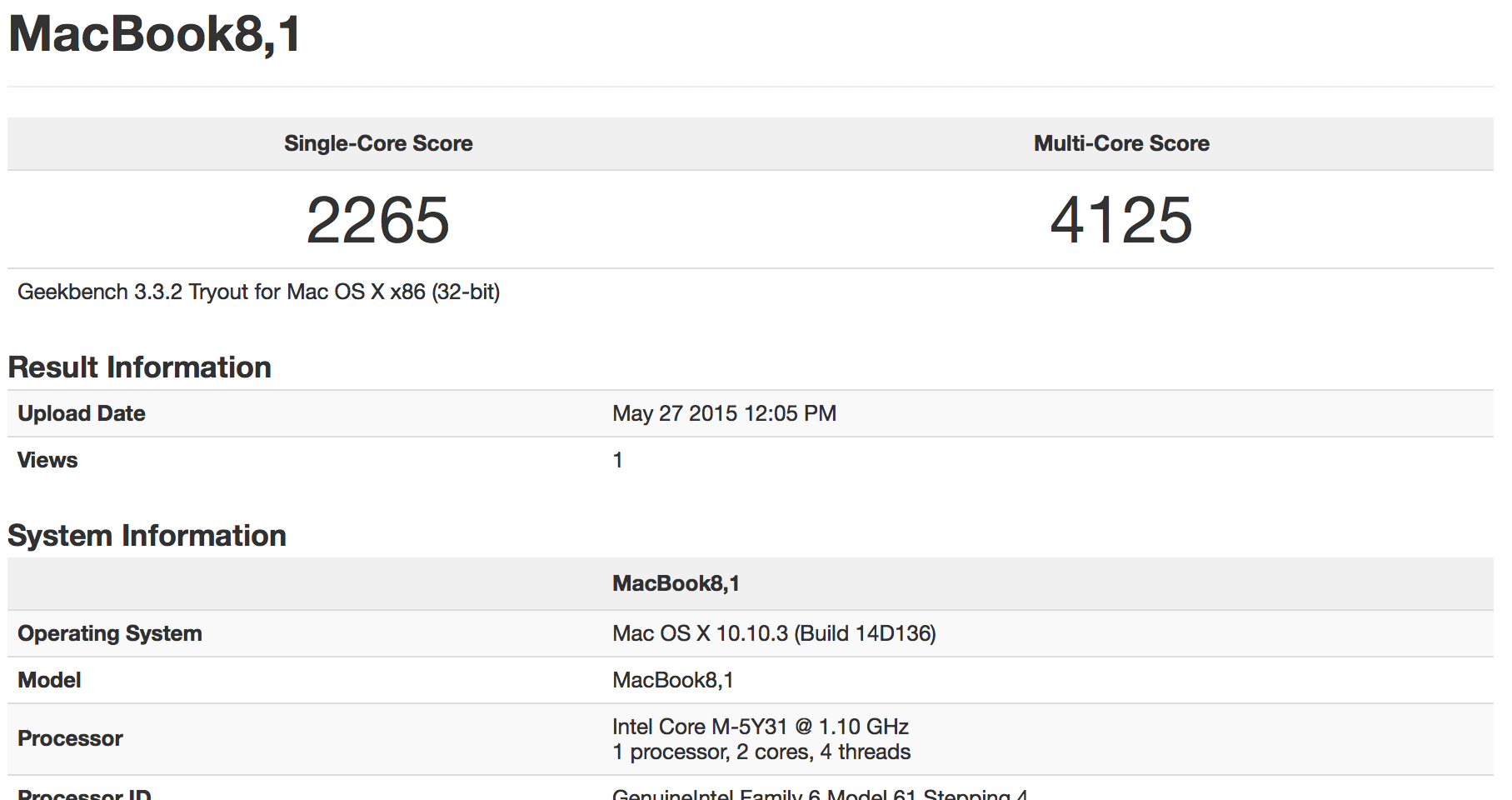1512x800 pixels.
Task: Select the Views count value 1
Action: tap(617, 460)
